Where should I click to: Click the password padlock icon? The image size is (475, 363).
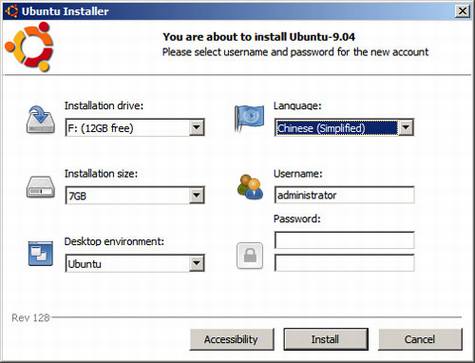[x=250, y=256]
